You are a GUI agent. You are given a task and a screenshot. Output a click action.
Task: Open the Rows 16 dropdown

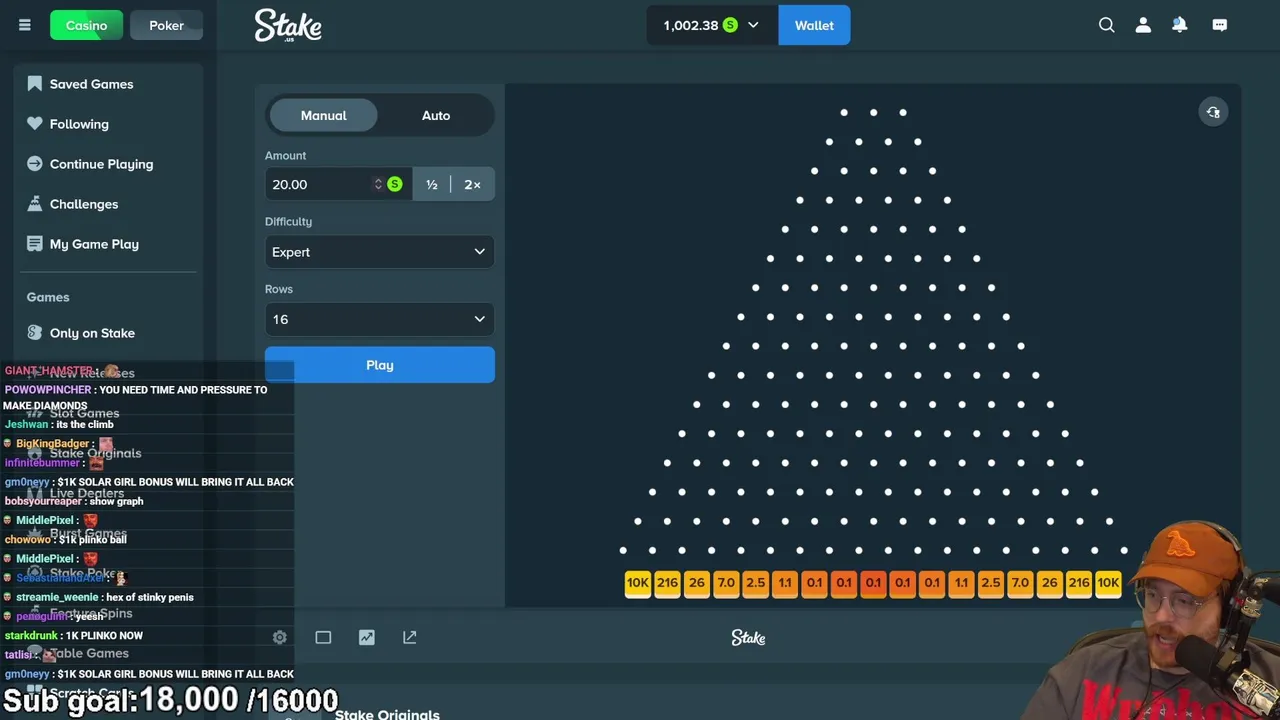point(380,319)
